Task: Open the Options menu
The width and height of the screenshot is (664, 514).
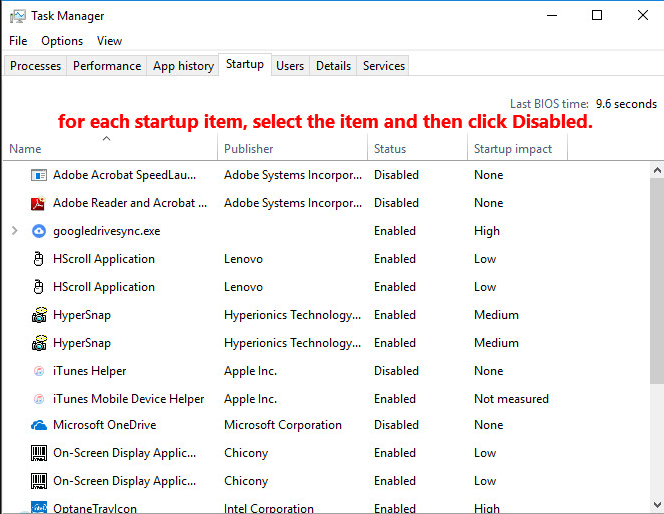Action: click(62, 41)
